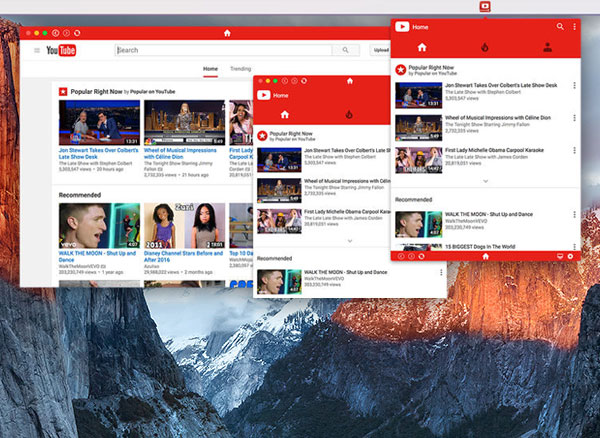Switch to the Home tab in large window
Viewport: 600px width, 438px height.
[210, 69]
